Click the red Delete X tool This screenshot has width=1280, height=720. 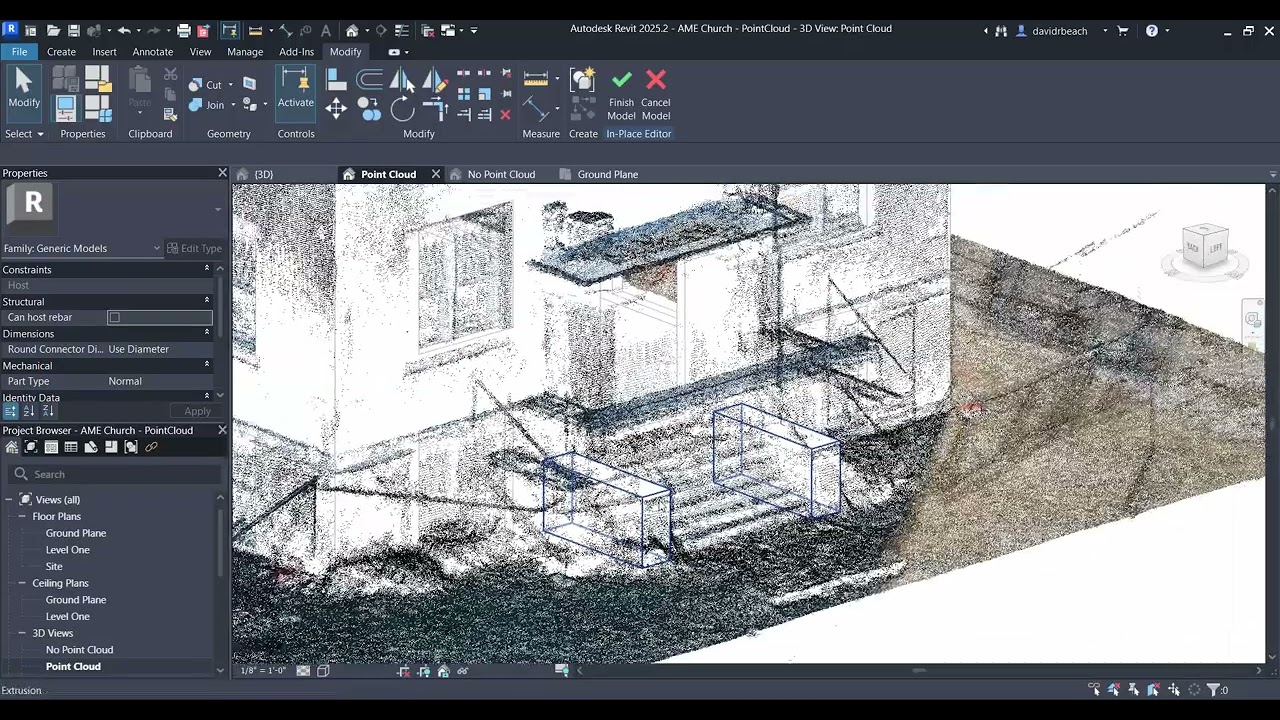pyautogui.click(x=505, y=115)
